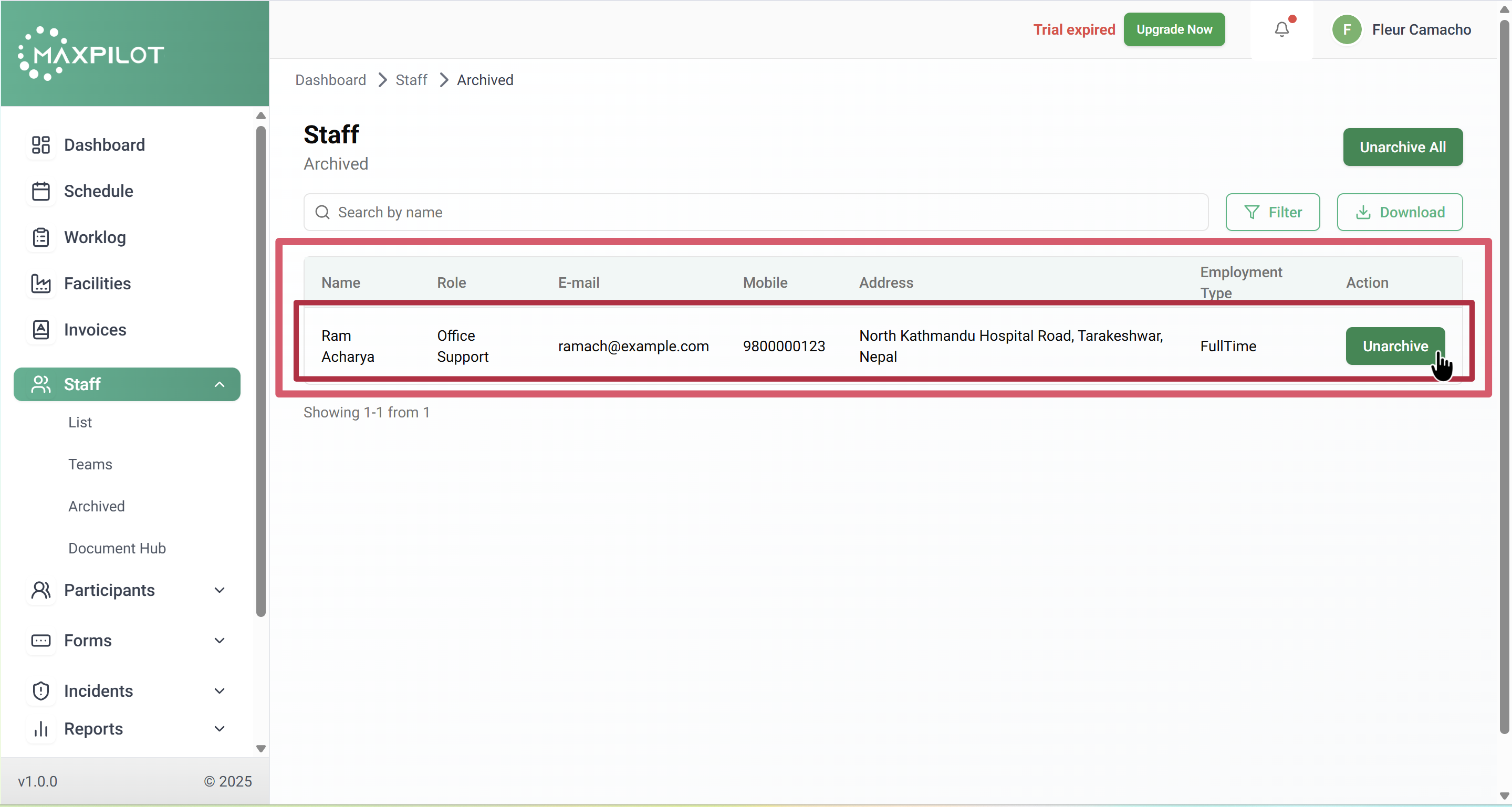Open the Teams submenu item
Image resolution: width=1512 pixels, height=807 pixels.
90,464
